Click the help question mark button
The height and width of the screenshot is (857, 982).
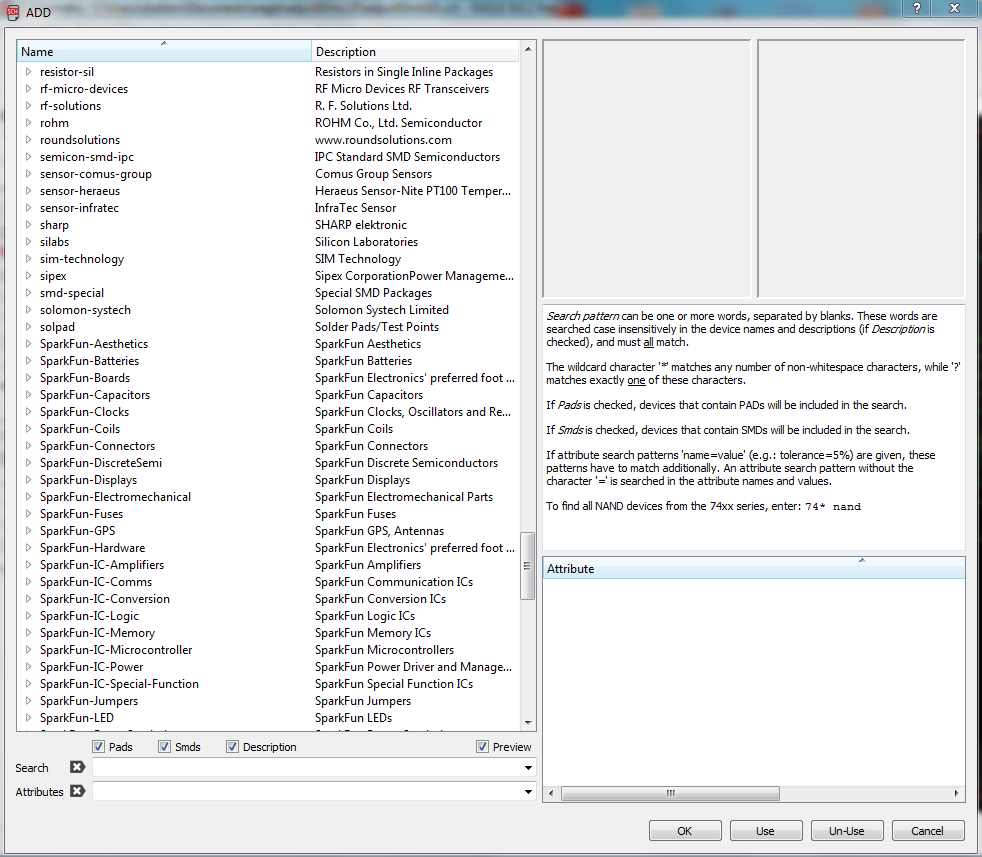(917, 8)
